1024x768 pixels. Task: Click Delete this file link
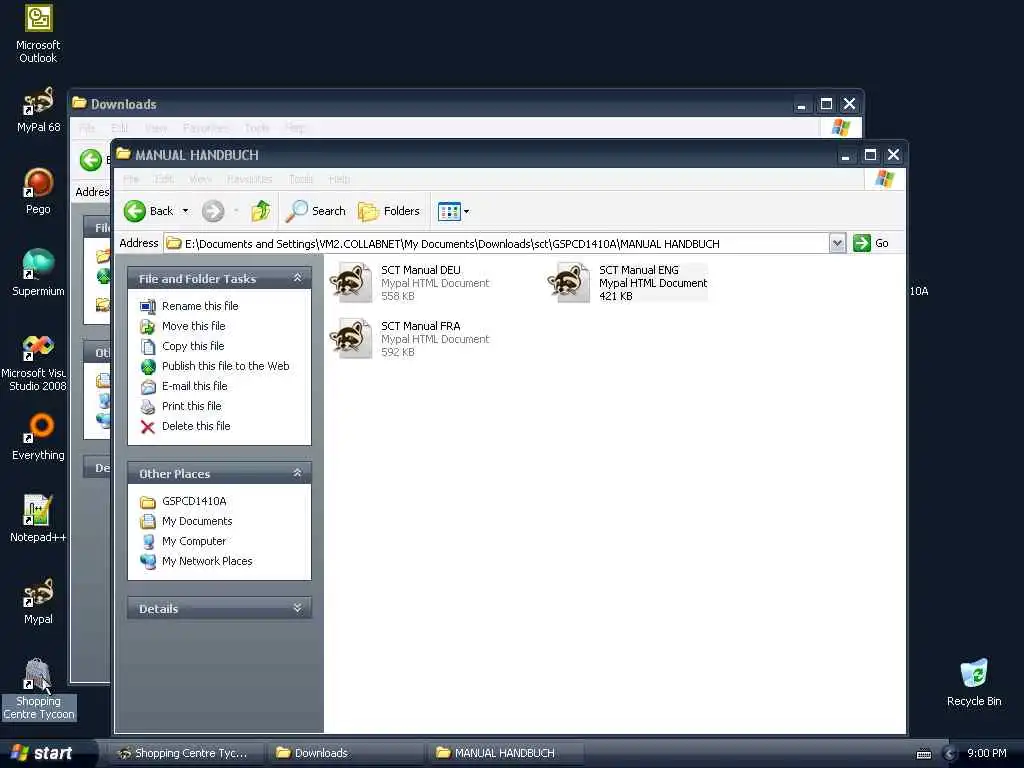196,426
